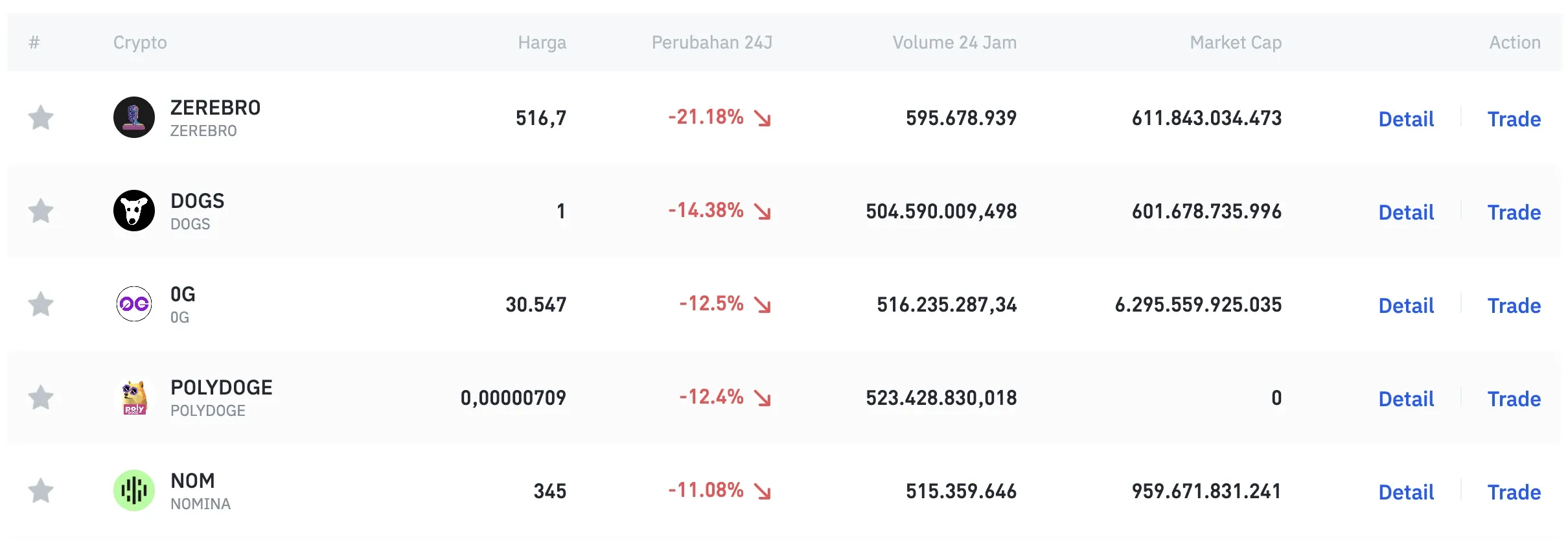Image resolution: width=1568 pixels, height=539 pixels.
Task: Click the Detail link for 0G
Action: (x=1406, y=305)
